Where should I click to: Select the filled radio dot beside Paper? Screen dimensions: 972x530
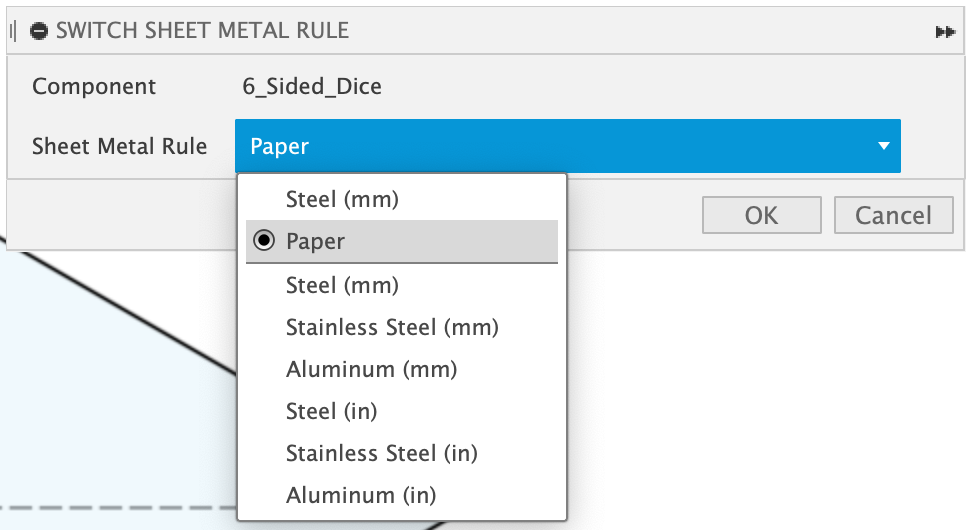click(265, 241)
